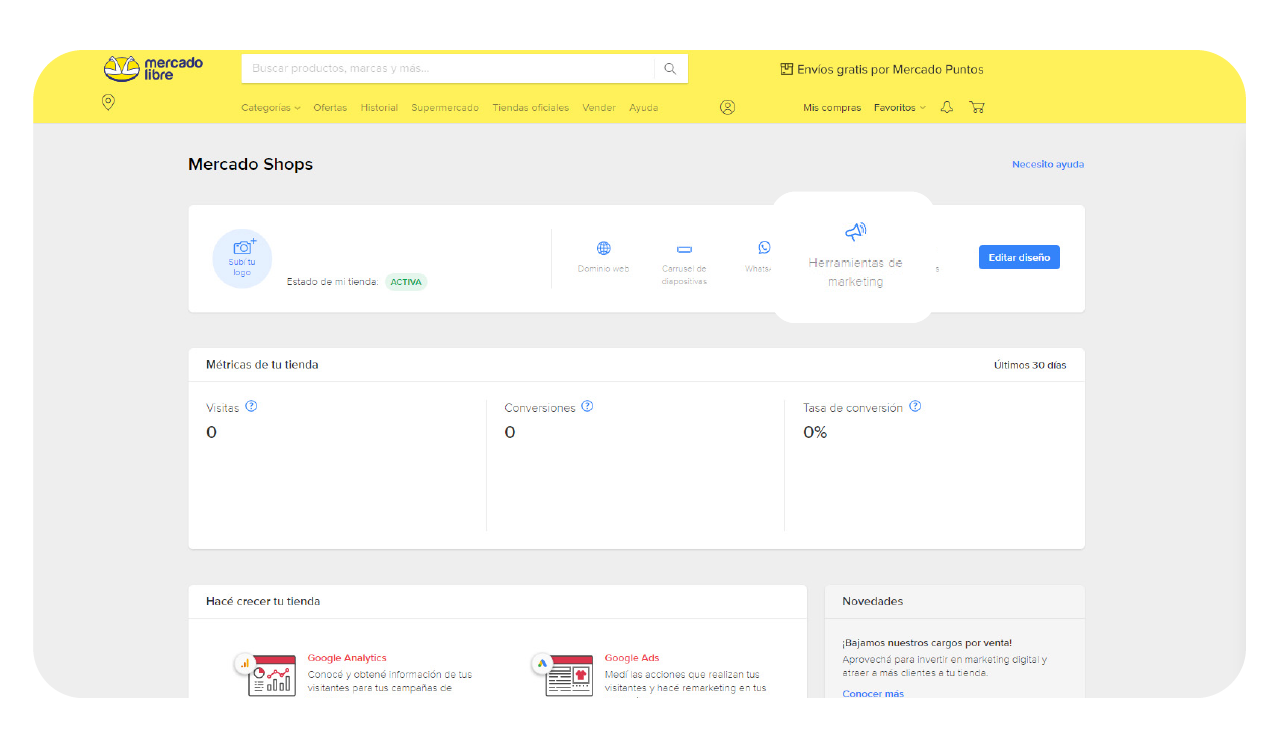The width and height of the screenshot is (1282, 748).
Task: Open the Ayuda menu item
Action: [643, 107]
